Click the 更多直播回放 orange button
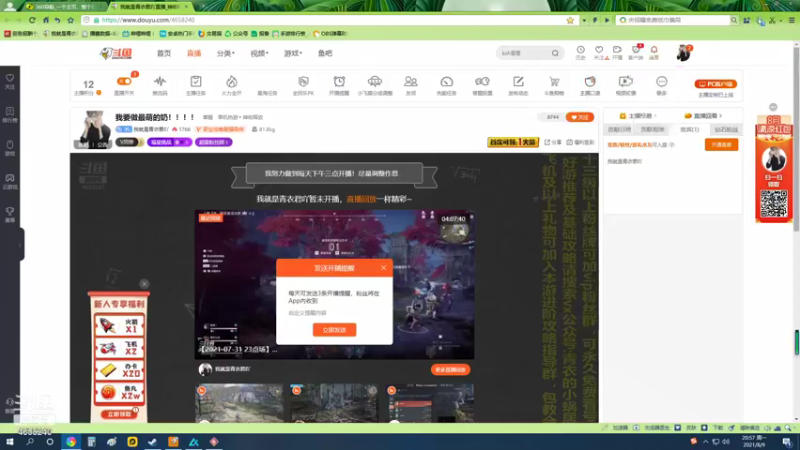This screenshot has height=450, width=800. tap(451, 369)
